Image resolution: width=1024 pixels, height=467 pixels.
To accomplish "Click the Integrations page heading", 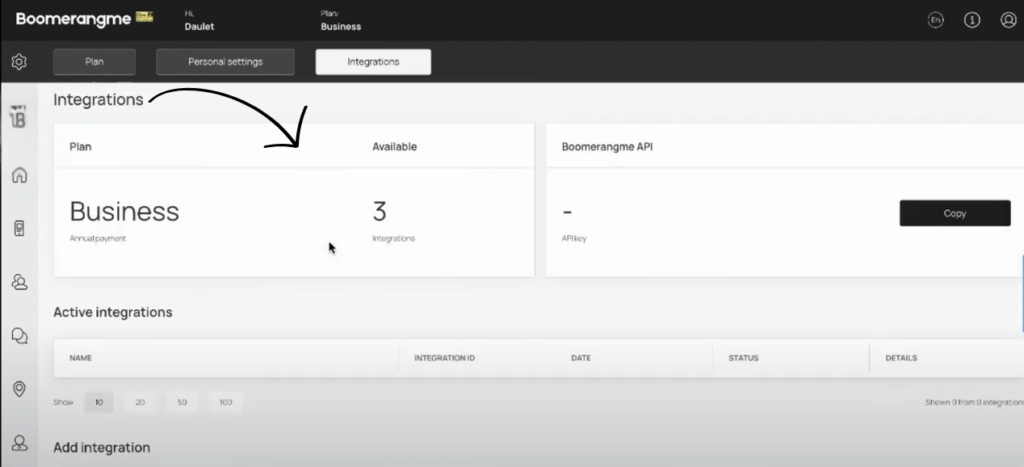I will (98, 100).
